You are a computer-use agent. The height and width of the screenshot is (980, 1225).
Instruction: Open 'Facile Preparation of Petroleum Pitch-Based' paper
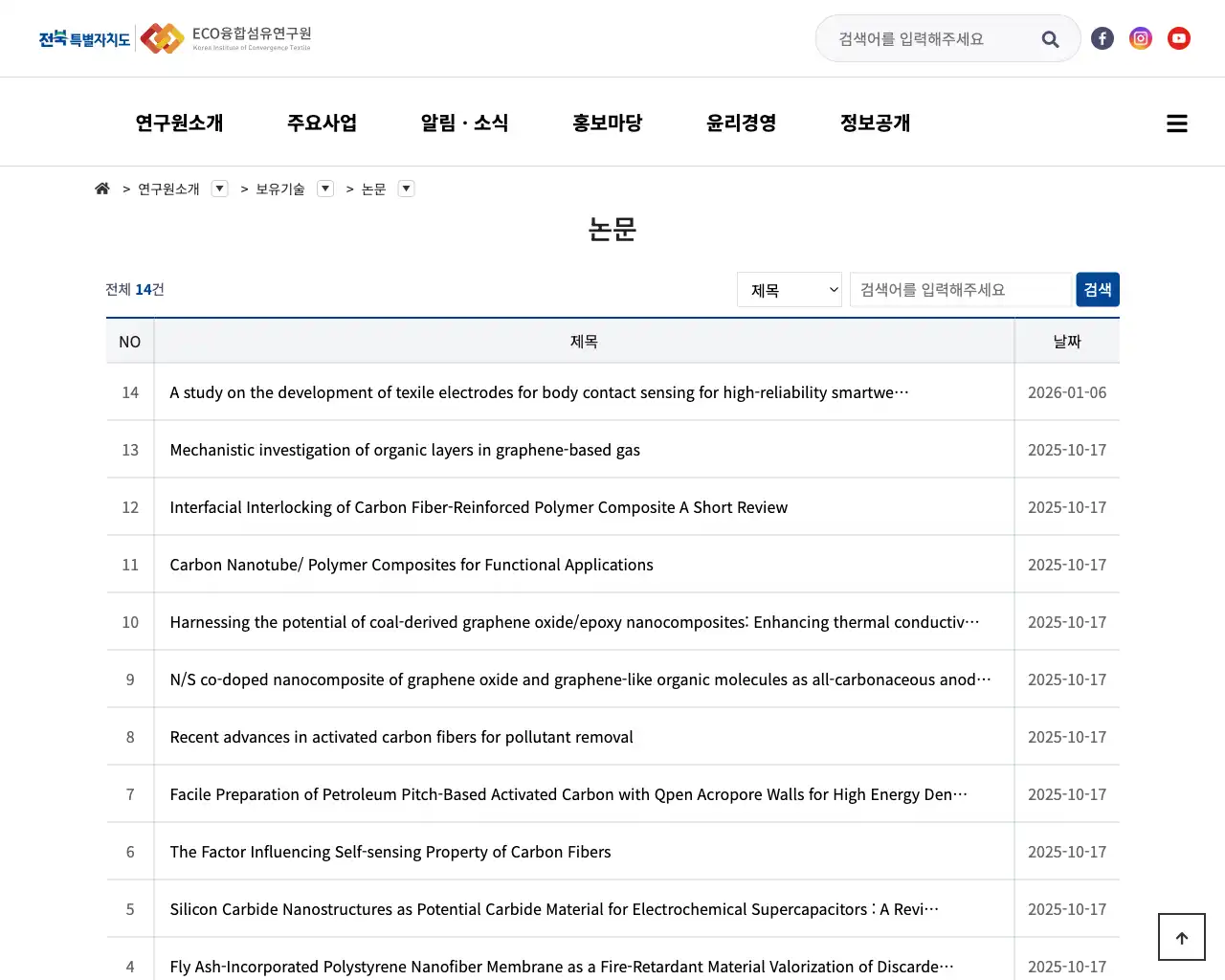click(x=568, y=794)
